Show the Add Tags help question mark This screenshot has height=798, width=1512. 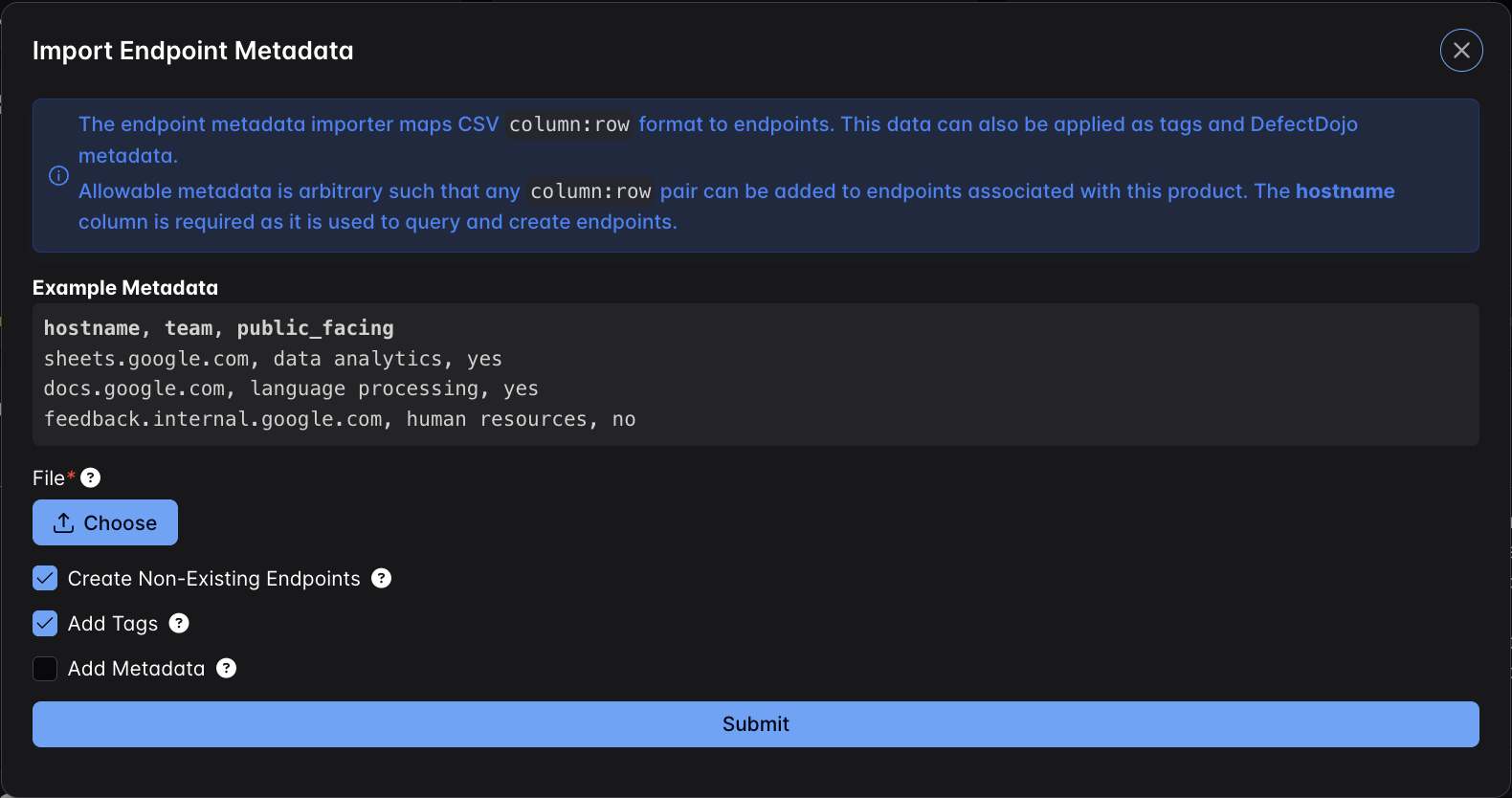[179, 623]
